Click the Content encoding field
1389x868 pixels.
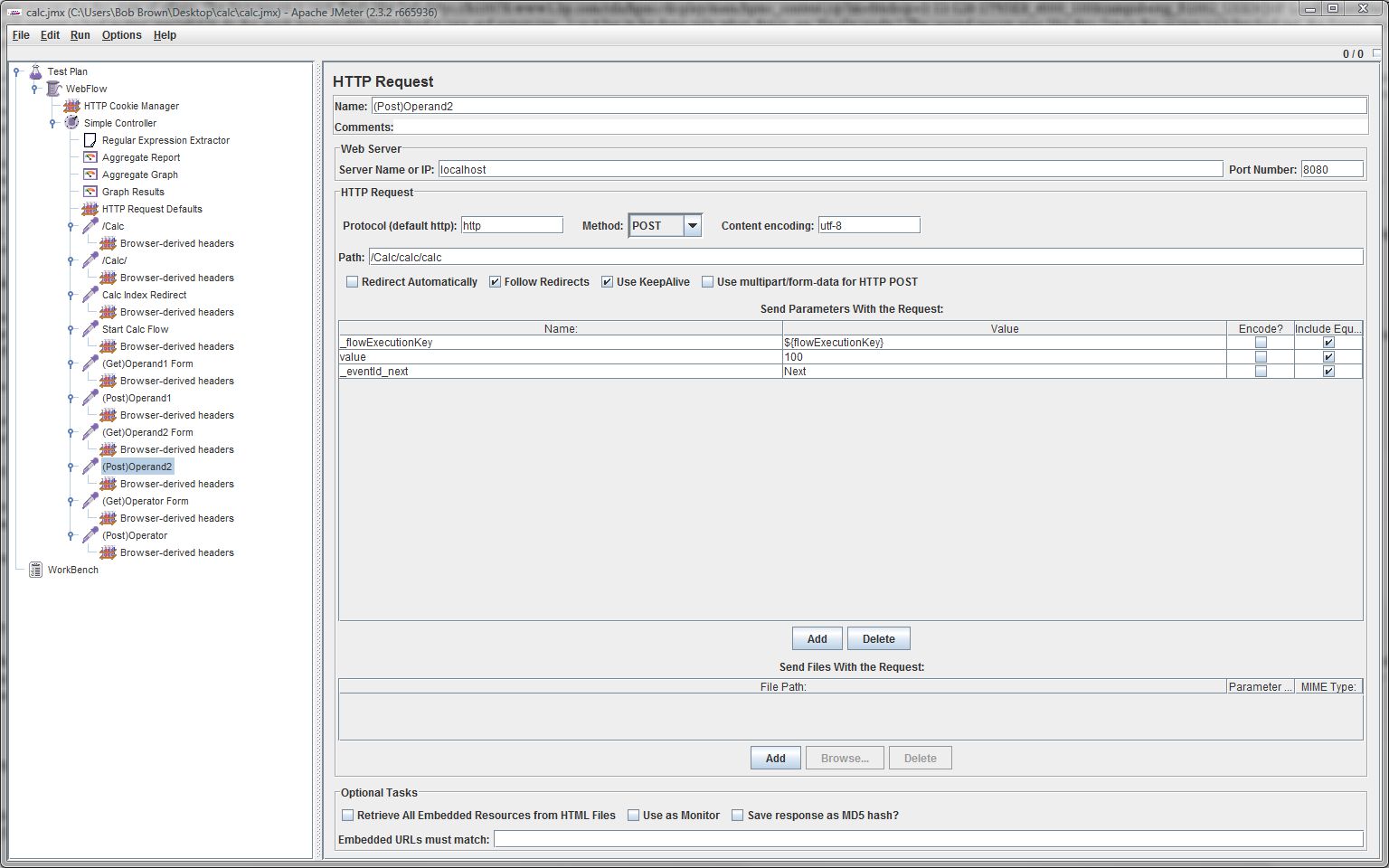[869, 225]
